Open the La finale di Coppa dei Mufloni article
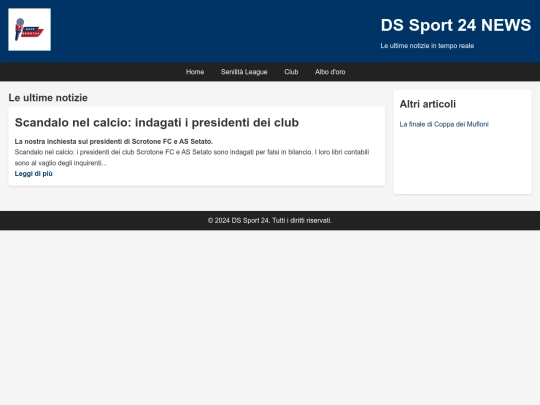 click(444, 124)
